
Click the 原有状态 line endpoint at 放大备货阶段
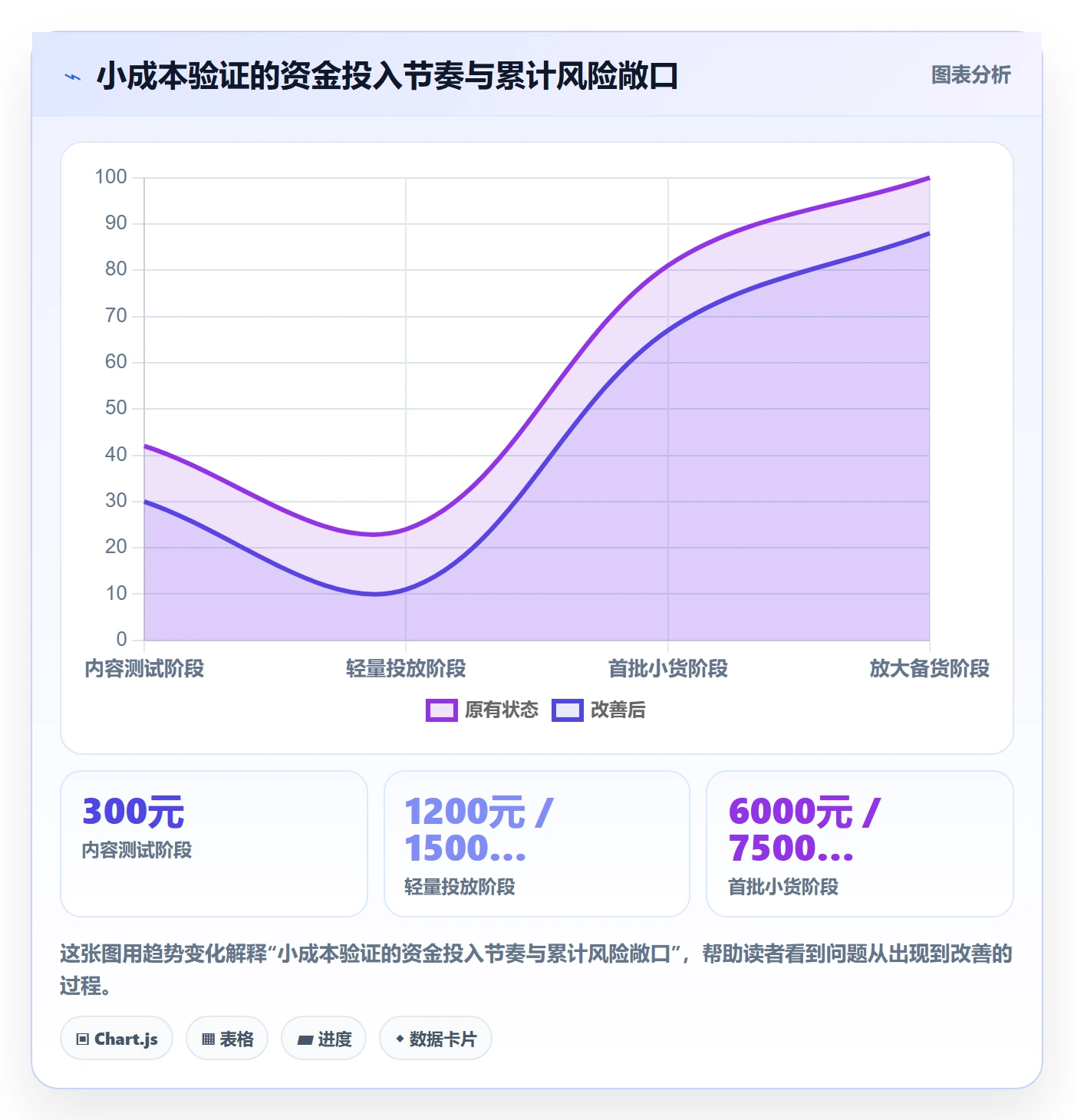[x=929, y=178]
